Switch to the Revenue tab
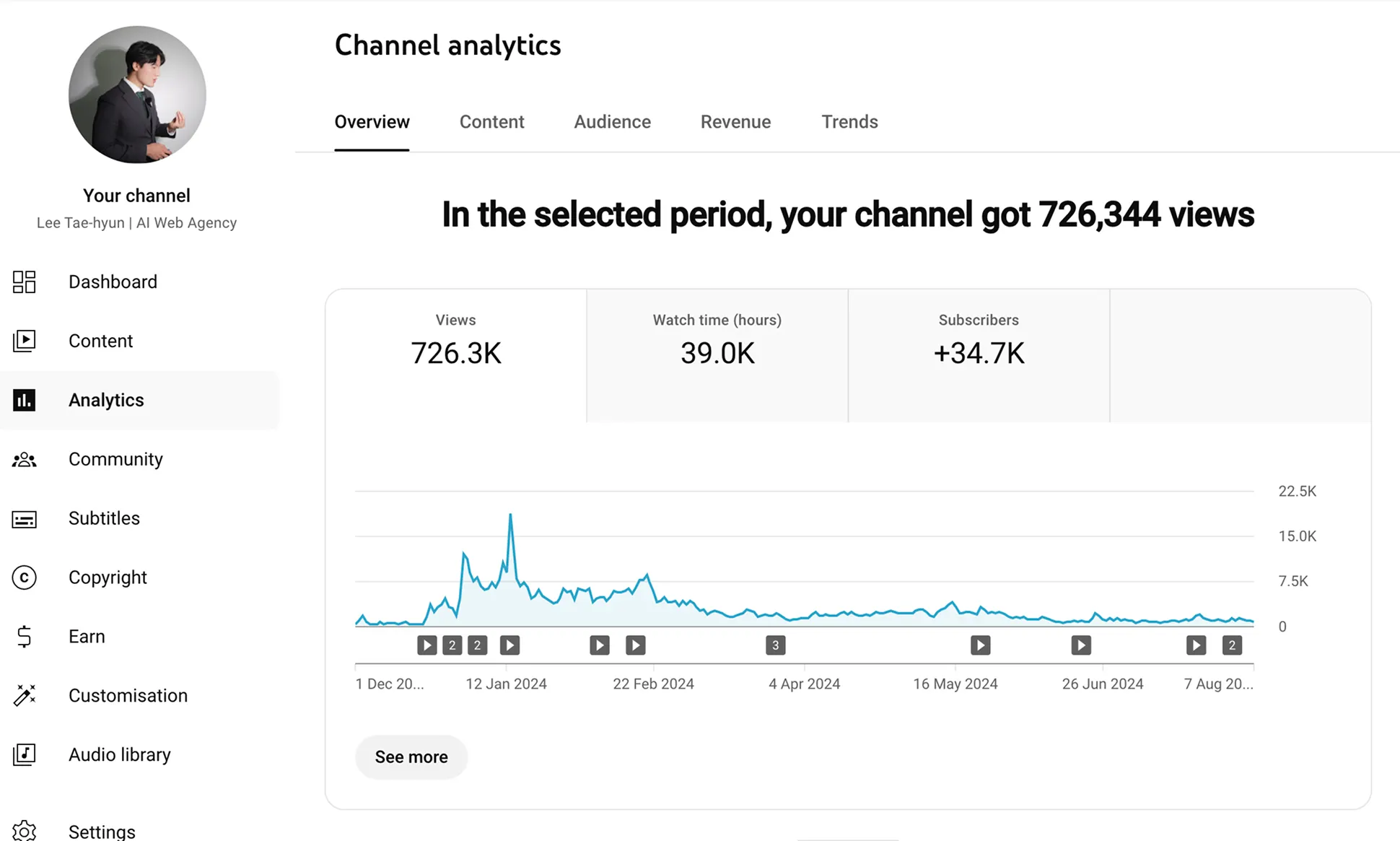Image resolution: width=1400 pixels, height=841 pixels. pyautogui.click(x=735, y=122)
